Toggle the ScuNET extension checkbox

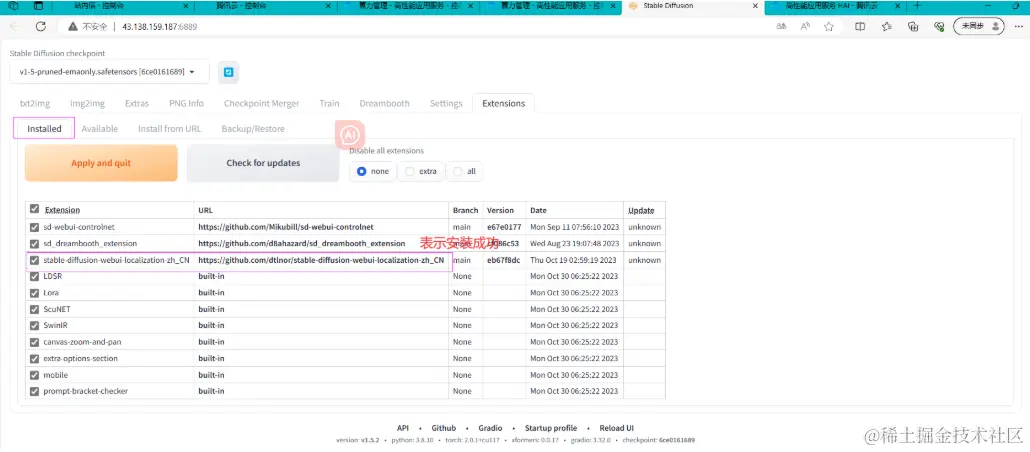[x=34, y=309]
